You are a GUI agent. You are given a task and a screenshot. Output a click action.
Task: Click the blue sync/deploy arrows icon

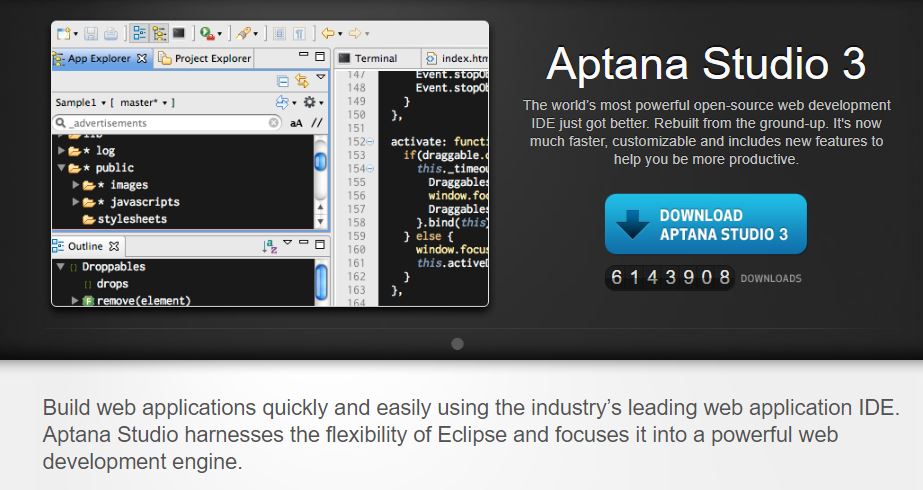click(x=283, y=102)
